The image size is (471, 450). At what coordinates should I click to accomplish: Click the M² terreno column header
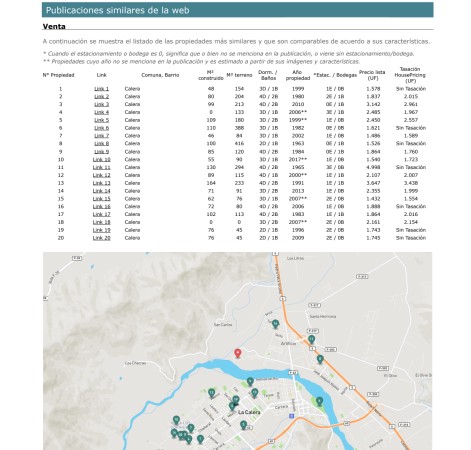point(239,75)
